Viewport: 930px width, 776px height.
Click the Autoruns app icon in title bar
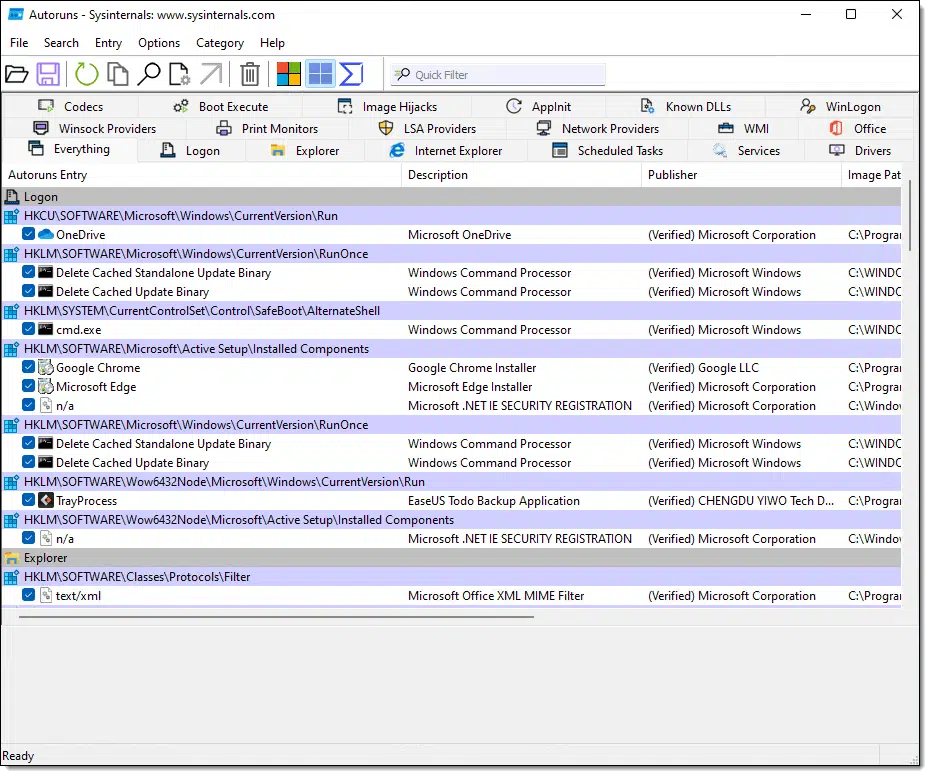pyautogui.click(x=15, y=14)
